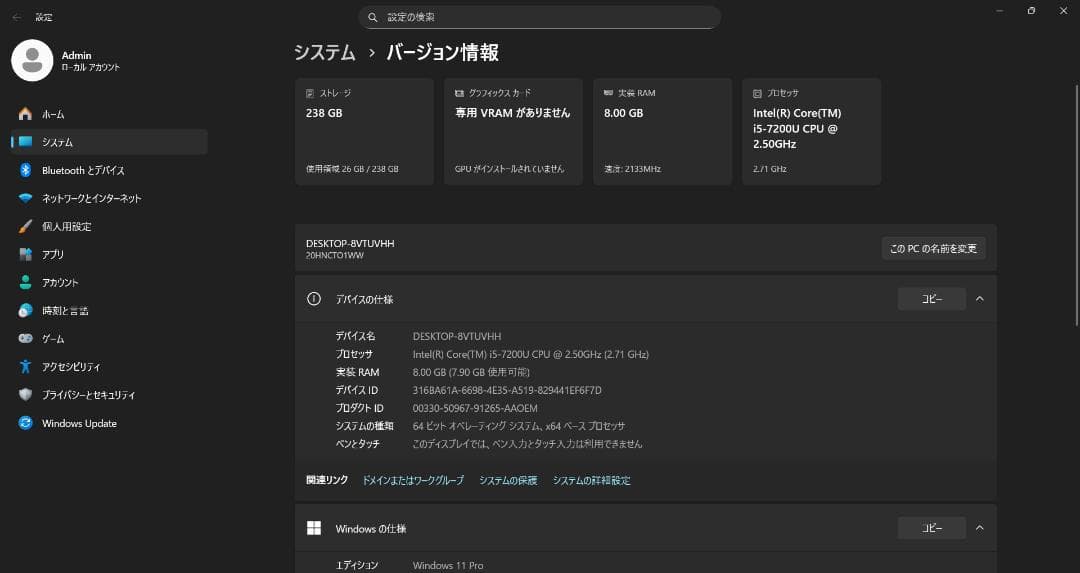
Task: Click the personalization paintbrush icon
Action: 25,227
